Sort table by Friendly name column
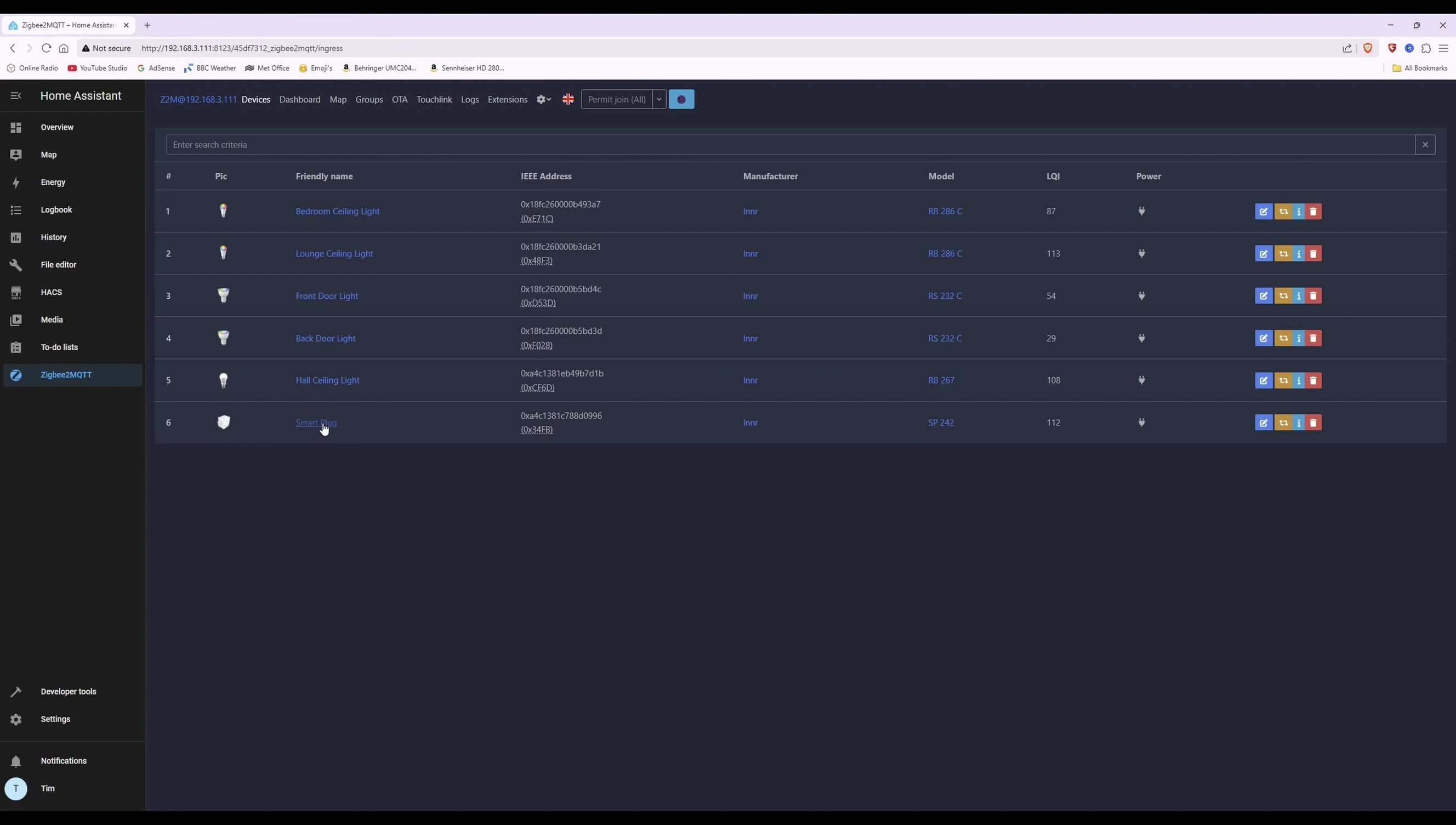The height and width of the screenshot is (825, 1456). [x=324, y=176]
